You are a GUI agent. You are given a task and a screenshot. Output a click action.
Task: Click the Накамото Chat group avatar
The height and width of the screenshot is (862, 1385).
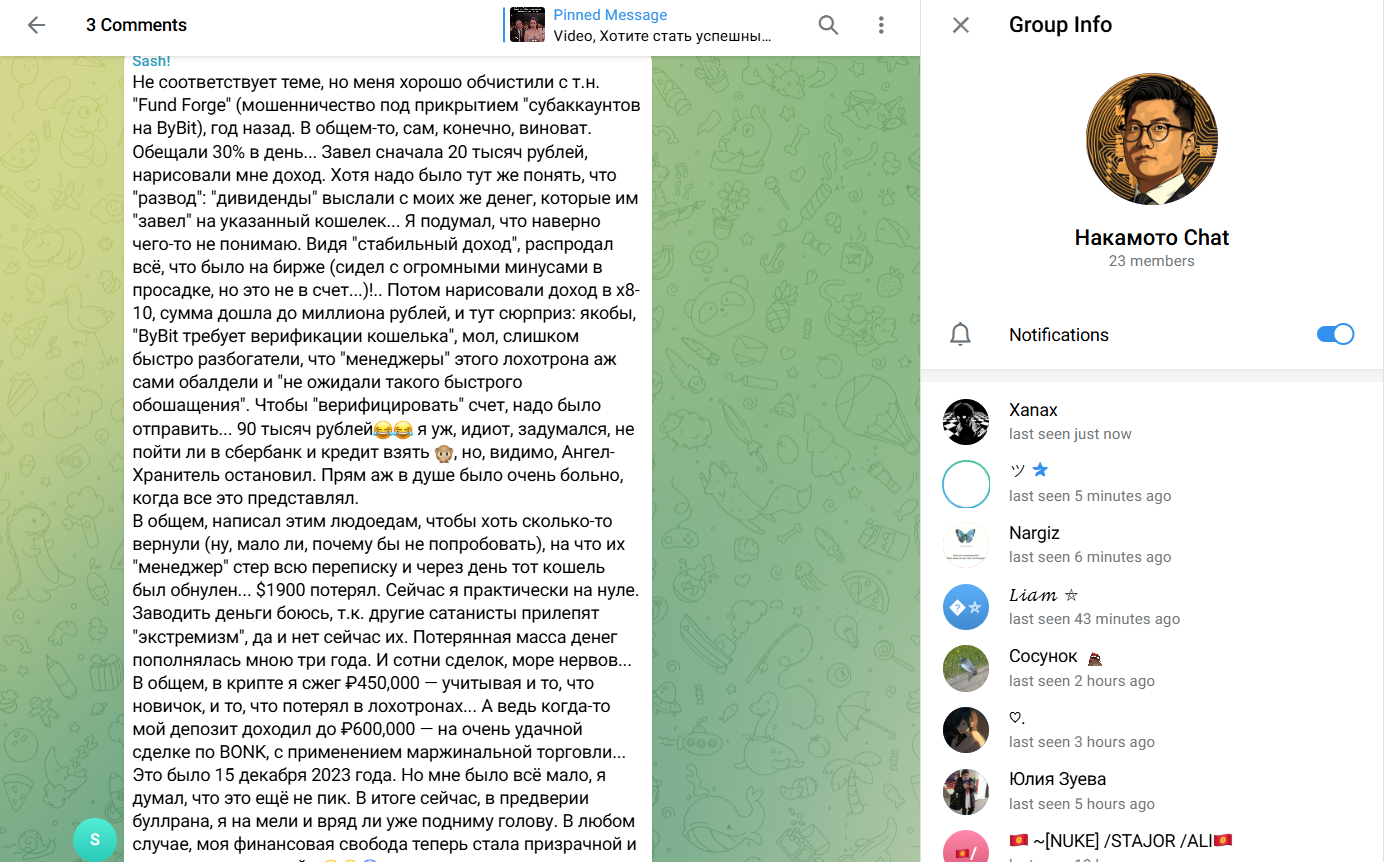click(x=1152, y=139)
